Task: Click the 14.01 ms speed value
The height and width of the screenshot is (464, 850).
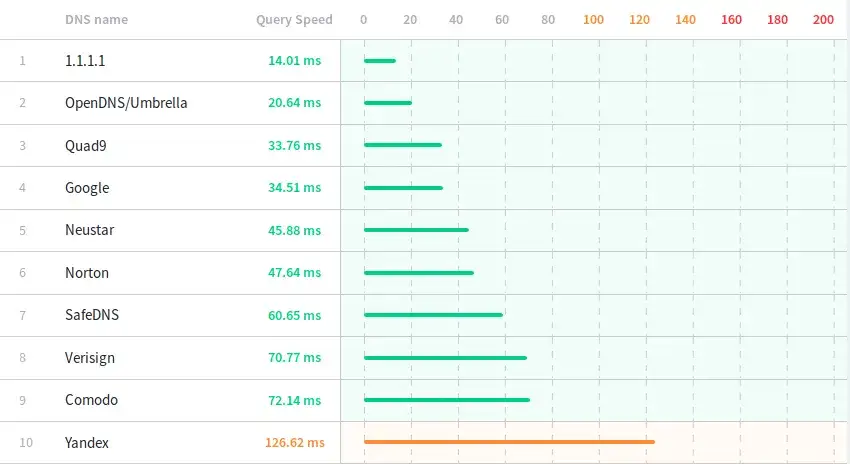Action: [294, 61]
